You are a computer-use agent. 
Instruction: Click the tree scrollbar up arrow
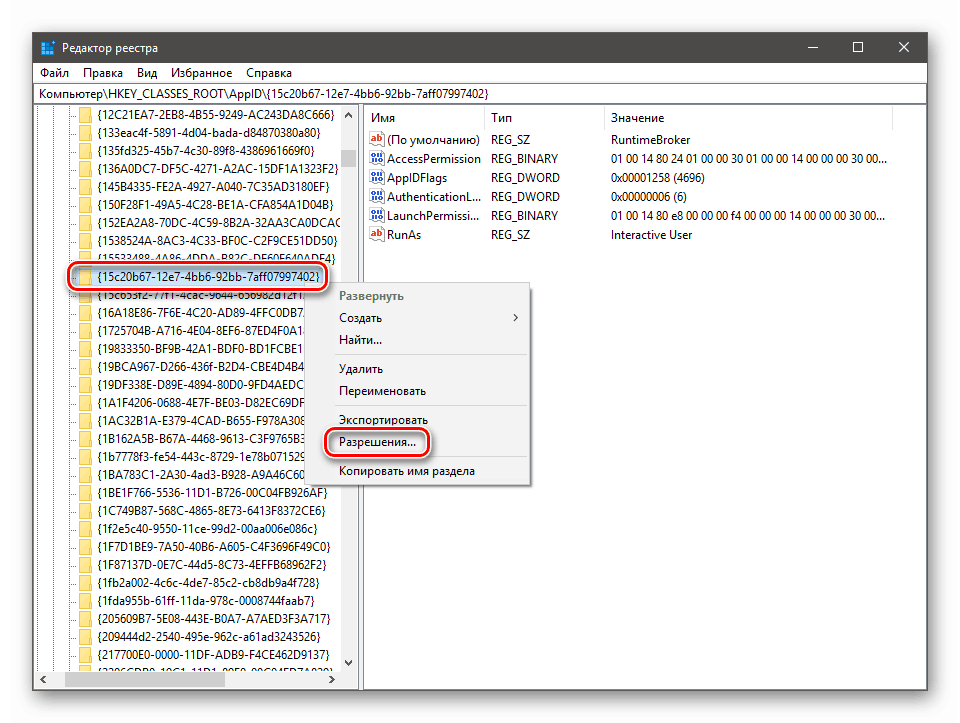[348, 115]
